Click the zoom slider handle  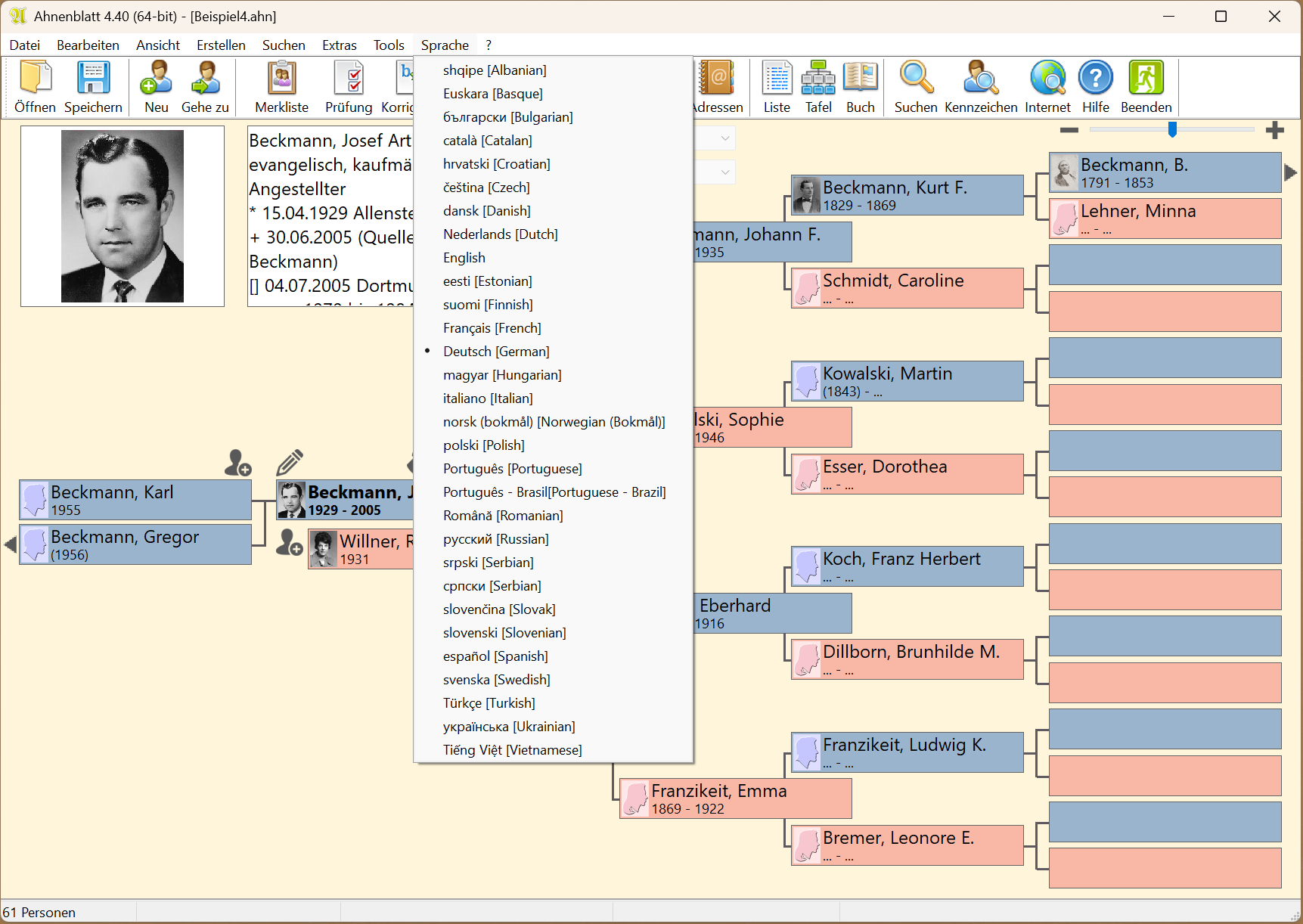(x=1172, y=130)
